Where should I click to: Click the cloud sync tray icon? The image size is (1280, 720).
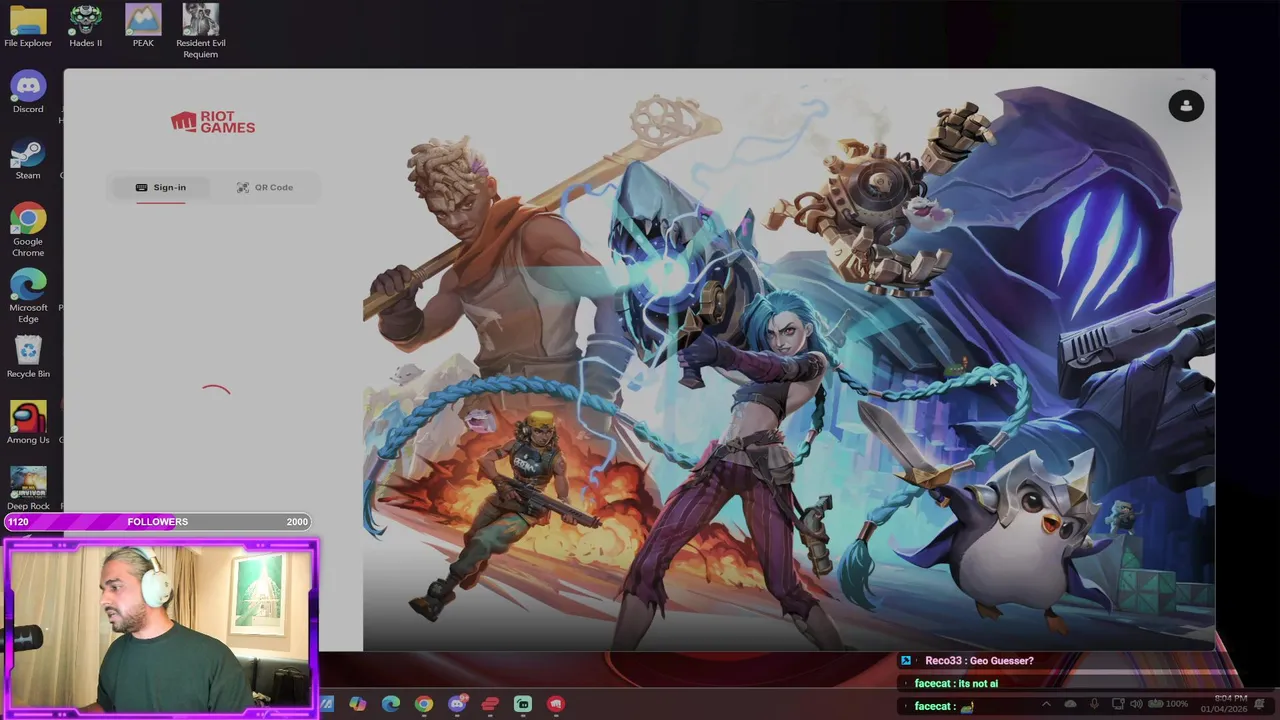1070,704
